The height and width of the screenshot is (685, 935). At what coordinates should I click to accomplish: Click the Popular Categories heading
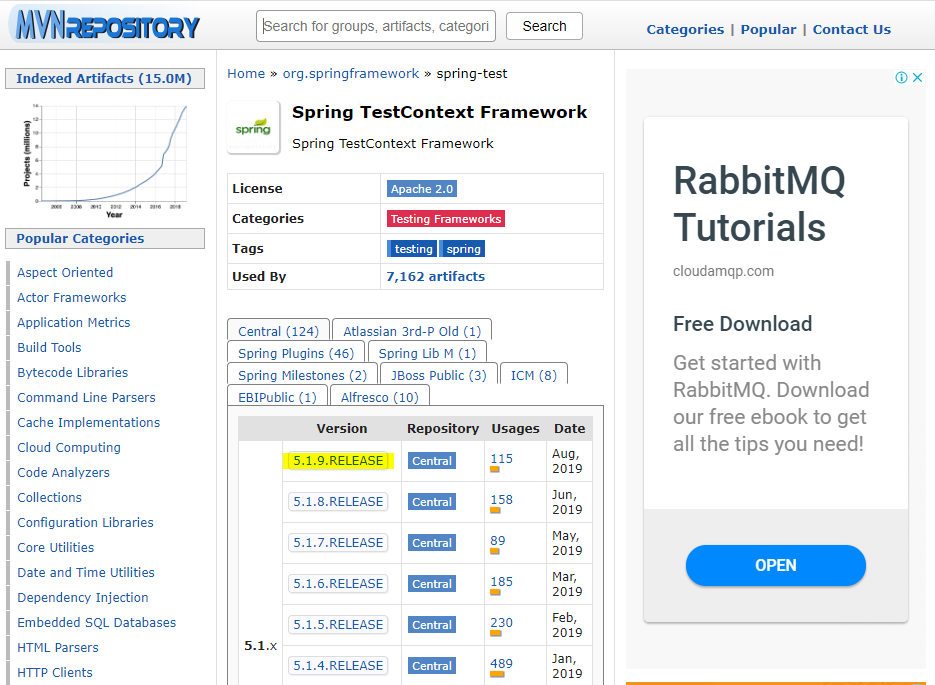click(x=104, y=238)
